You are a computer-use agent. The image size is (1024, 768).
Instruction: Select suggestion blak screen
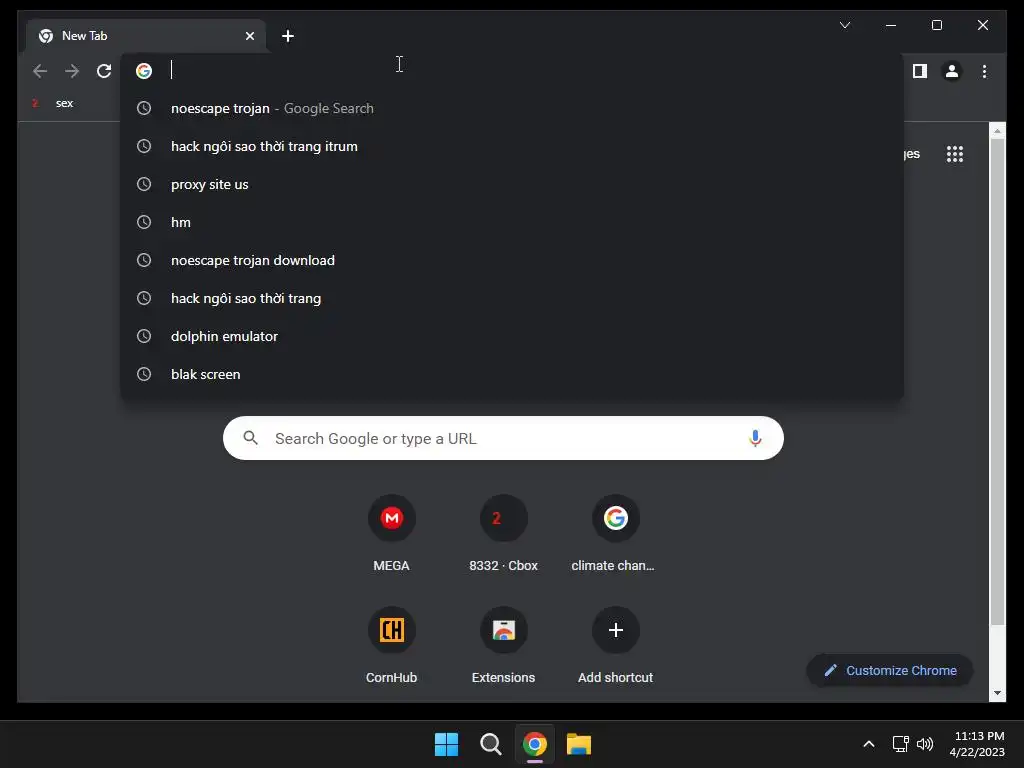(512, 374)
